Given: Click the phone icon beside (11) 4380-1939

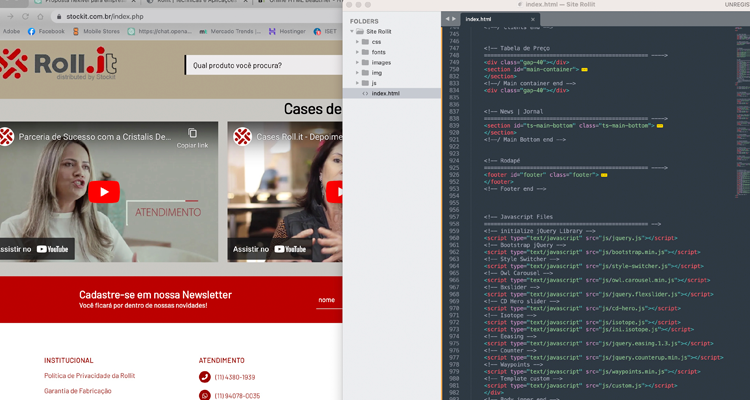Looking at the screenshot, I should pyautogui.click(x=205, y=377).
